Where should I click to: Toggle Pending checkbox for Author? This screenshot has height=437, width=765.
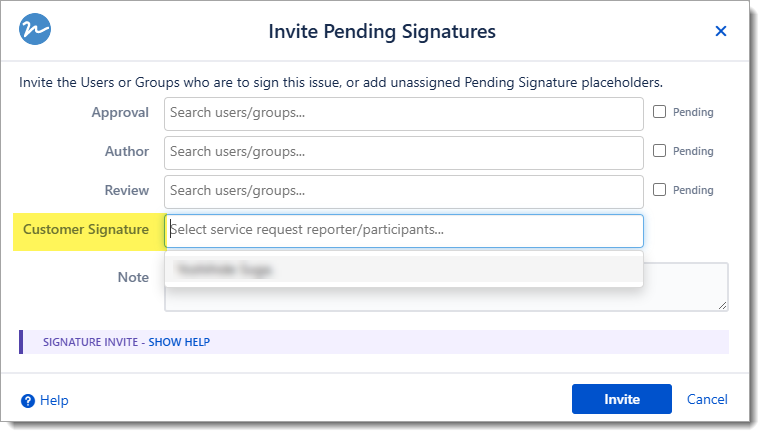659,151
